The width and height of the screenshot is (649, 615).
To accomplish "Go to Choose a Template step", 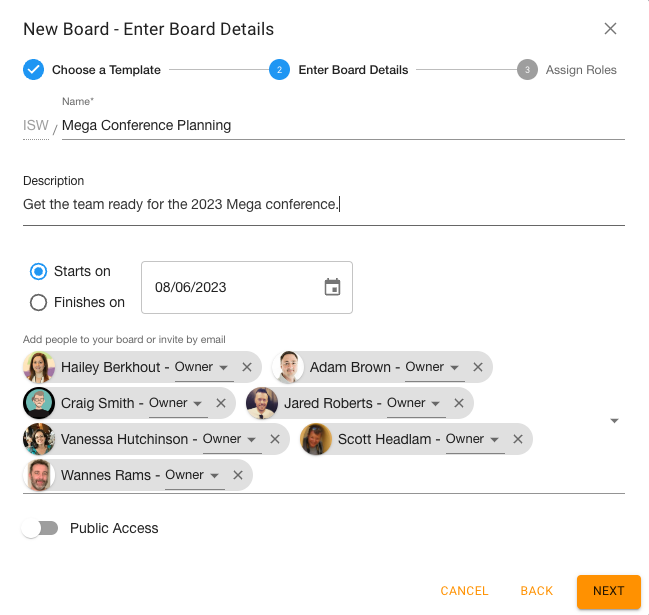I will [x=92, y=70].
